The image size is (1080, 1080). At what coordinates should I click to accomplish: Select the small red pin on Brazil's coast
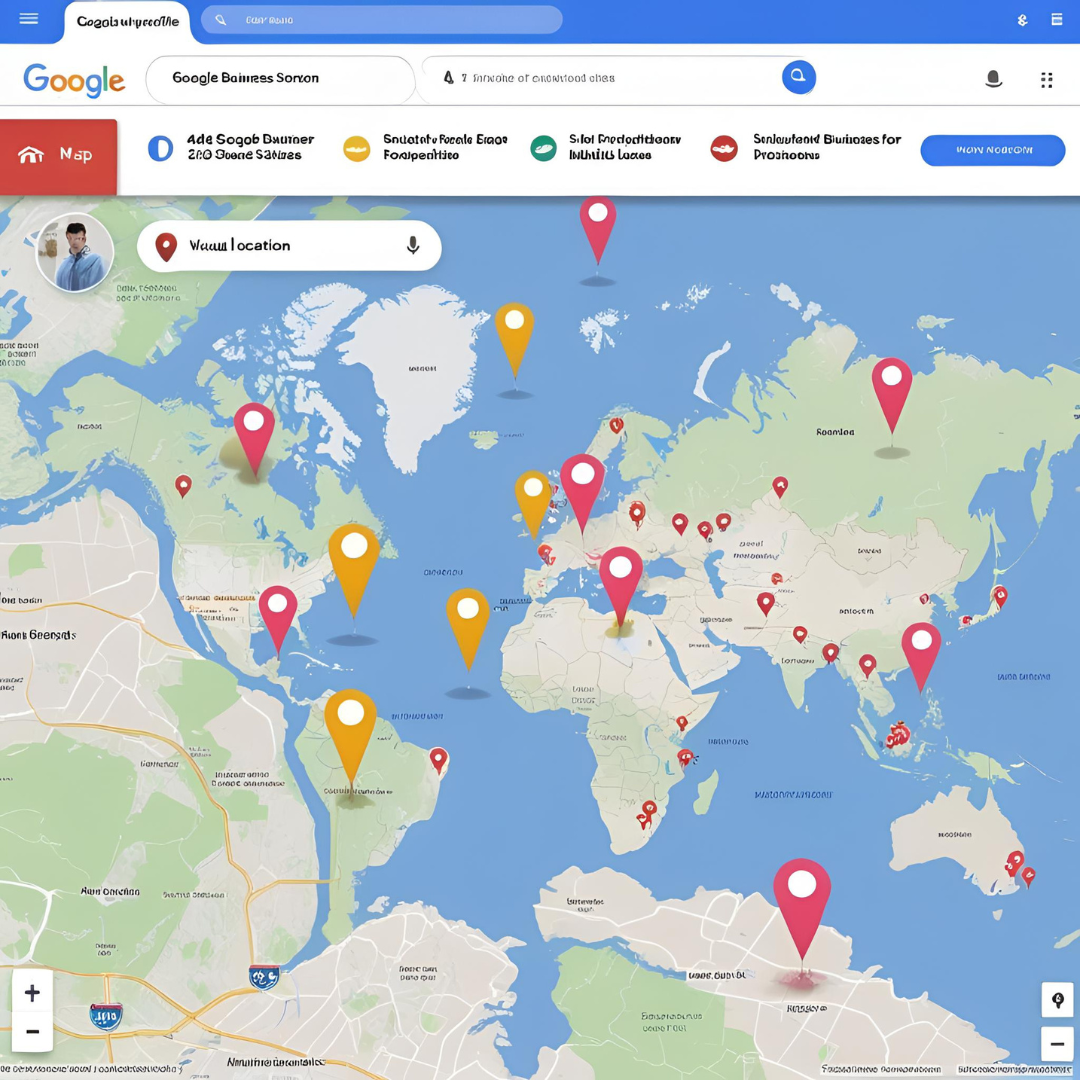click(439, 761)
